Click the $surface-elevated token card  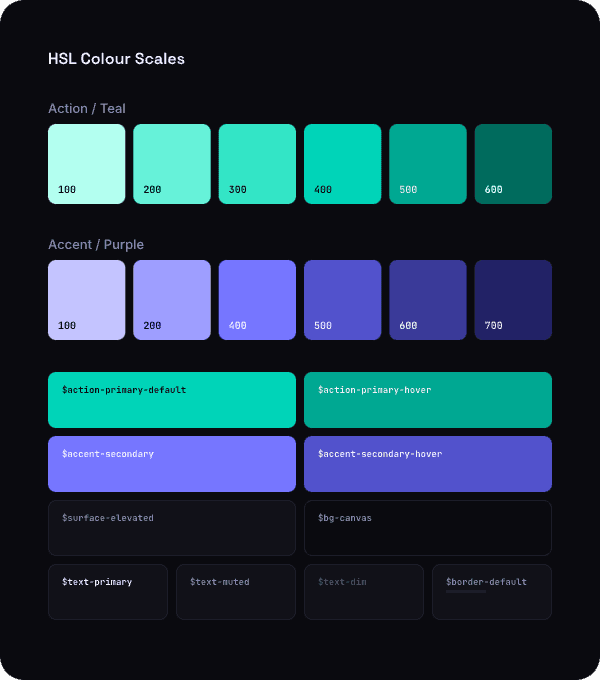[x=172, y=528]
